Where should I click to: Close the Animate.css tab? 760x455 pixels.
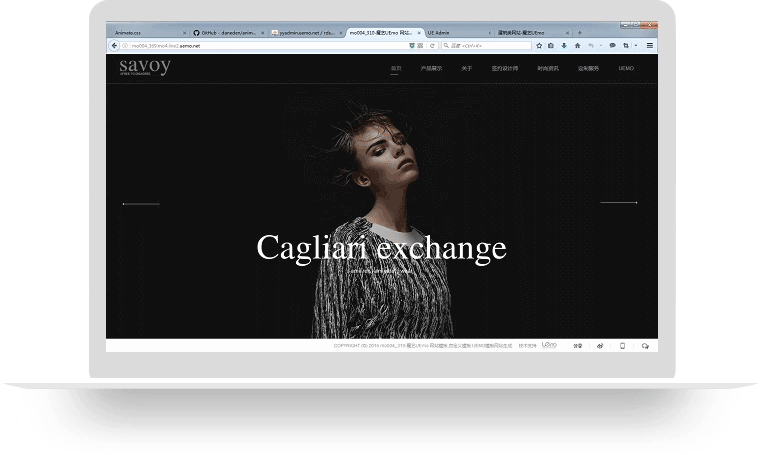(184, 33)
